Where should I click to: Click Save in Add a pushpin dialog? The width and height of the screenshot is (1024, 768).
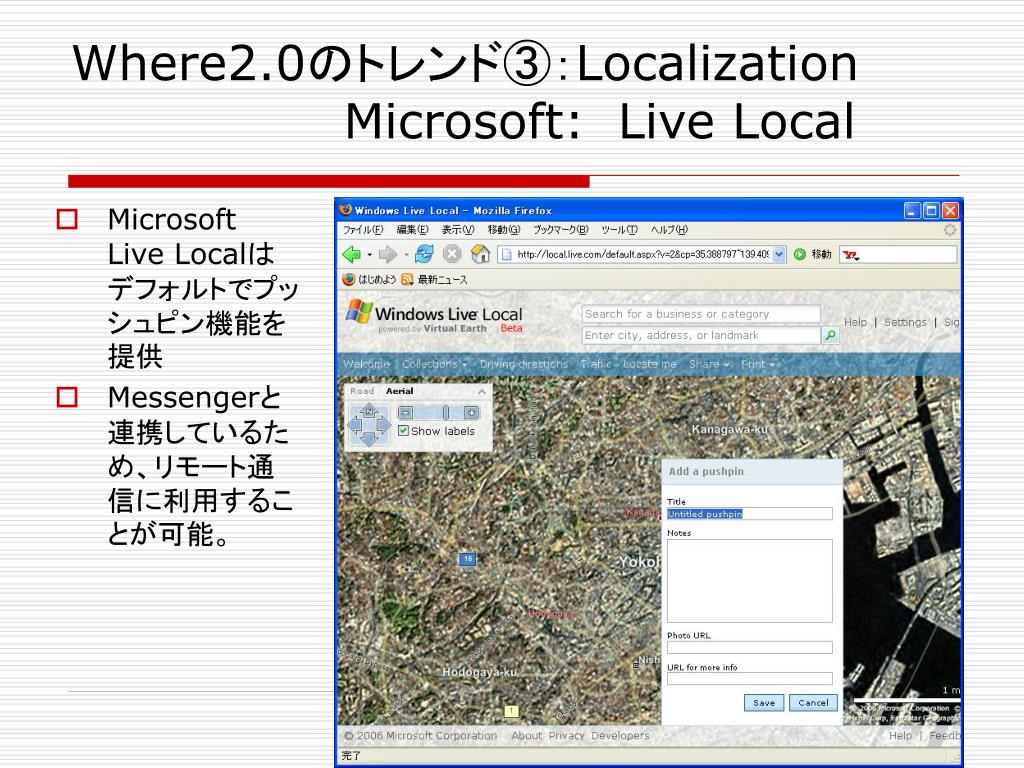click(x=764, y=703)
